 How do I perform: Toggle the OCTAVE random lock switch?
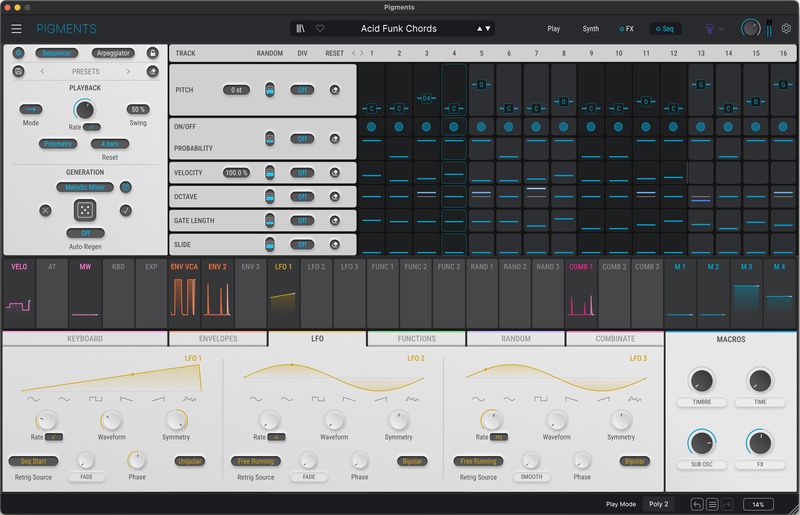[x=270, y=197]
